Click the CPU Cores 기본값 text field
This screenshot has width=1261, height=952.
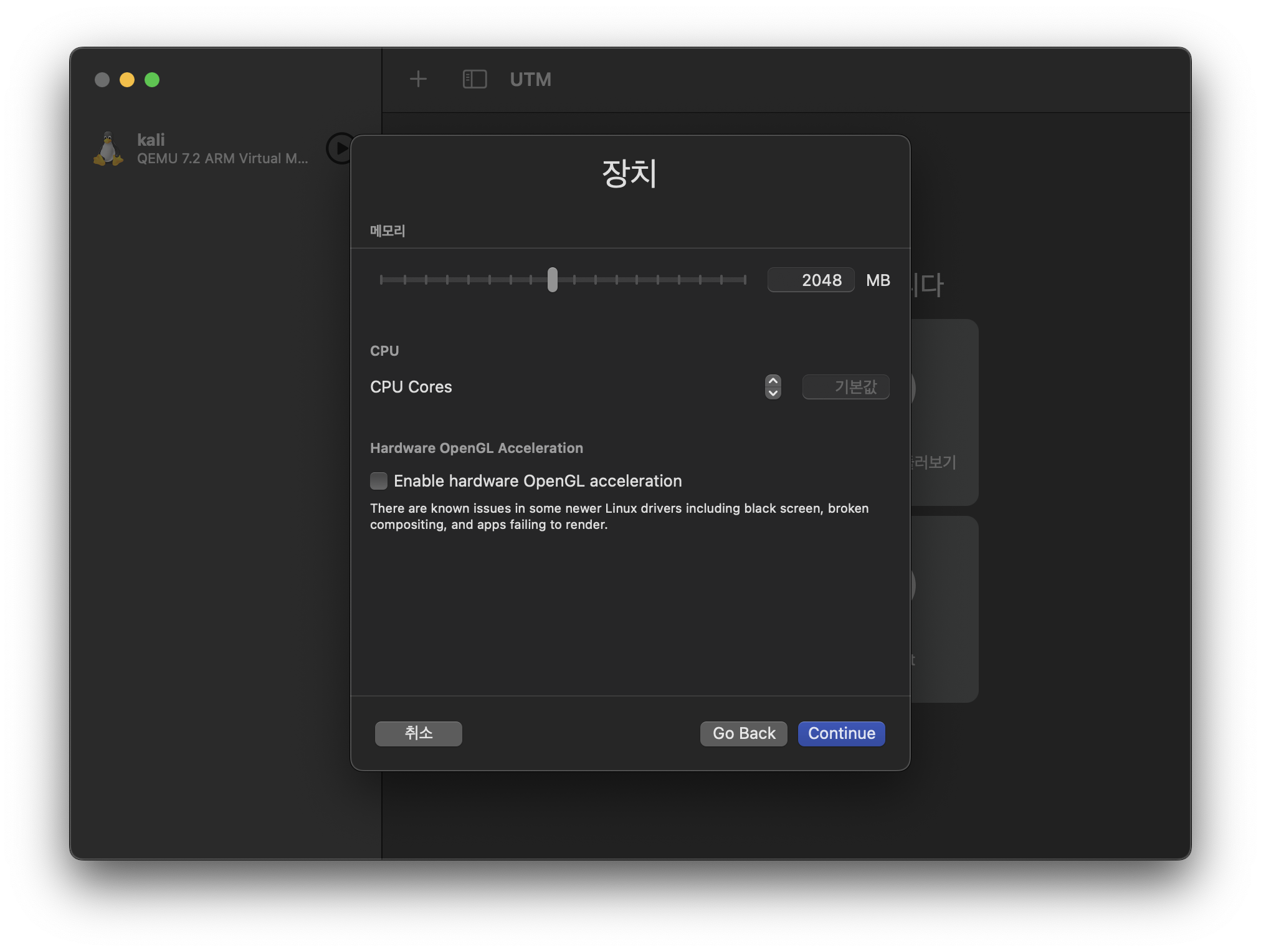tap(845, 387)
